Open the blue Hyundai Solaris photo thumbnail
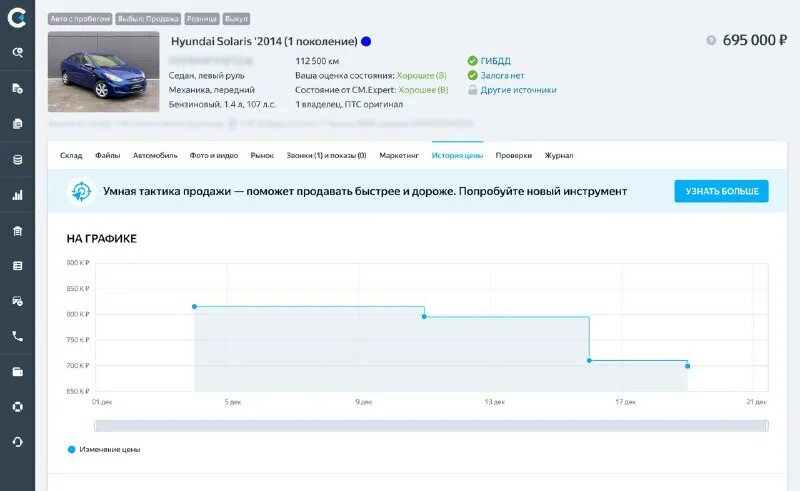This screenshot has height=491, width=800. click(x=104, y=71)
